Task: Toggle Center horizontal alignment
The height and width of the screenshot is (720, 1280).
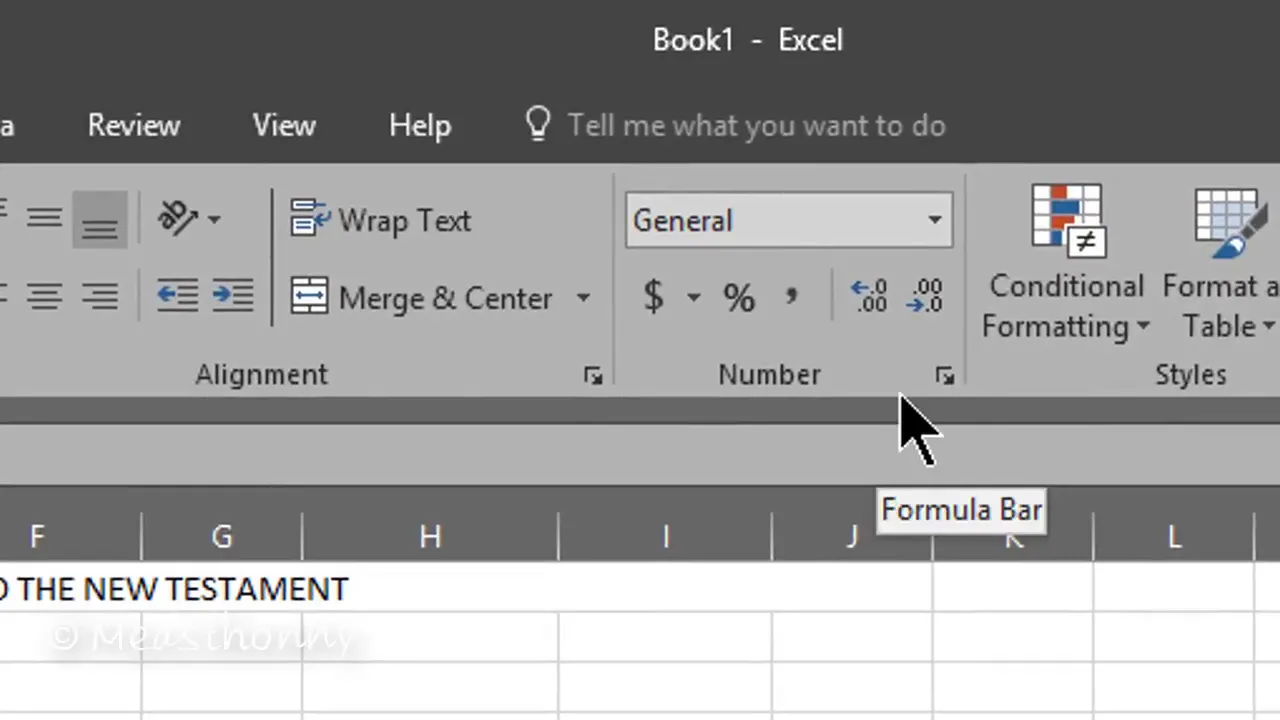Action: click(x=44, y=296)
